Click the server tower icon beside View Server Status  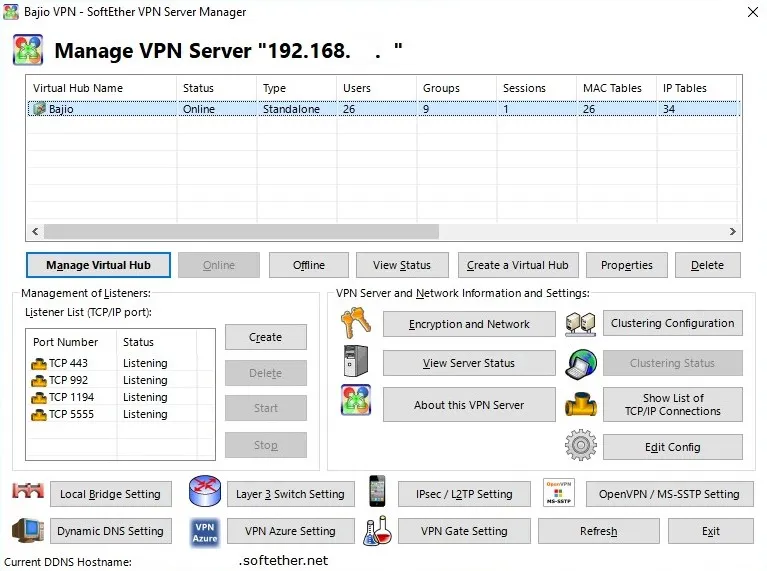356,362
